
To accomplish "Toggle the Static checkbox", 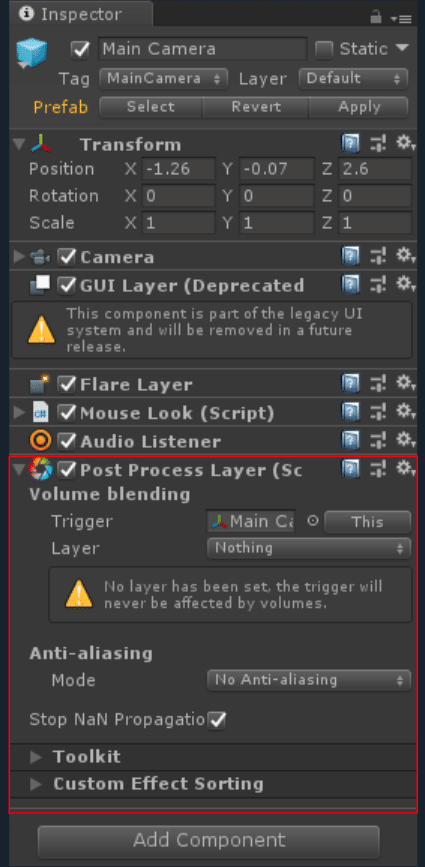I will tap(323, 49).
